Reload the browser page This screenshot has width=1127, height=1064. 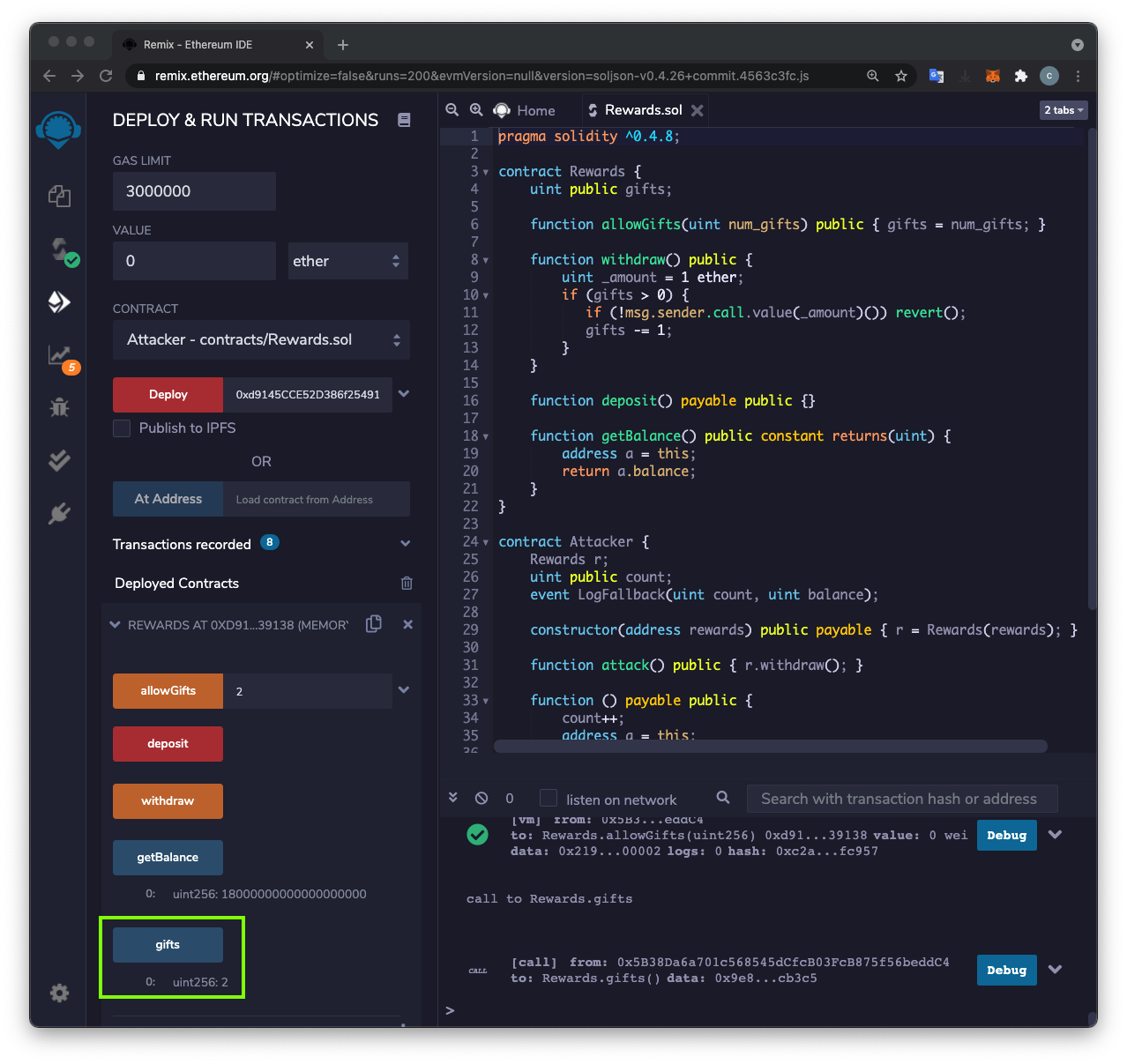click(x=106, y=76)
